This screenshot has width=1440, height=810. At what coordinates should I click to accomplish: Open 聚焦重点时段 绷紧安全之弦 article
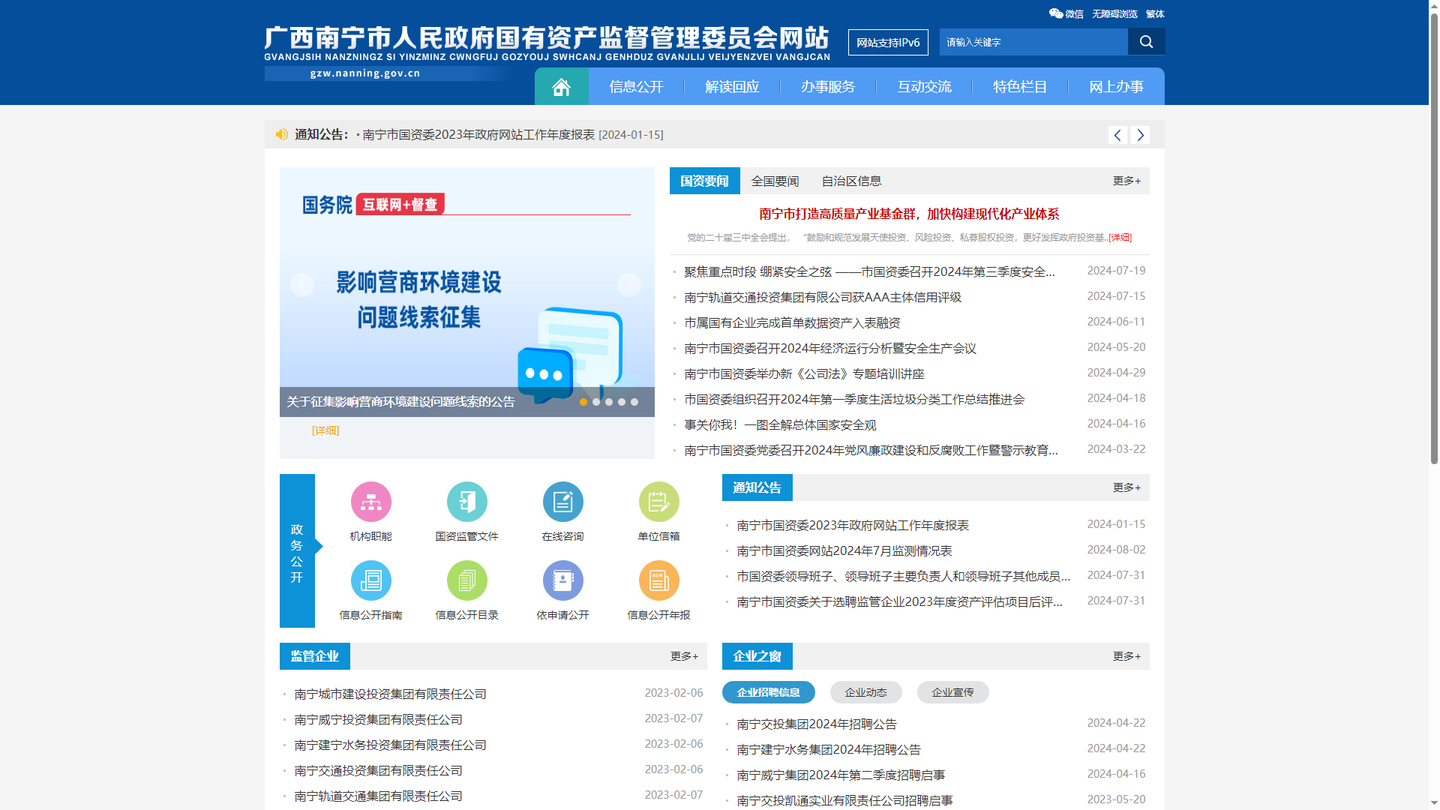869,272
